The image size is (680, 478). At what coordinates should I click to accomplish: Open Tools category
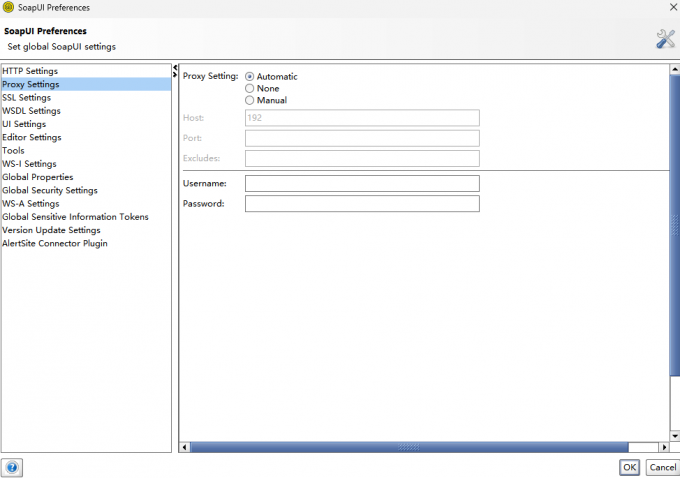[x=86, y=151]
